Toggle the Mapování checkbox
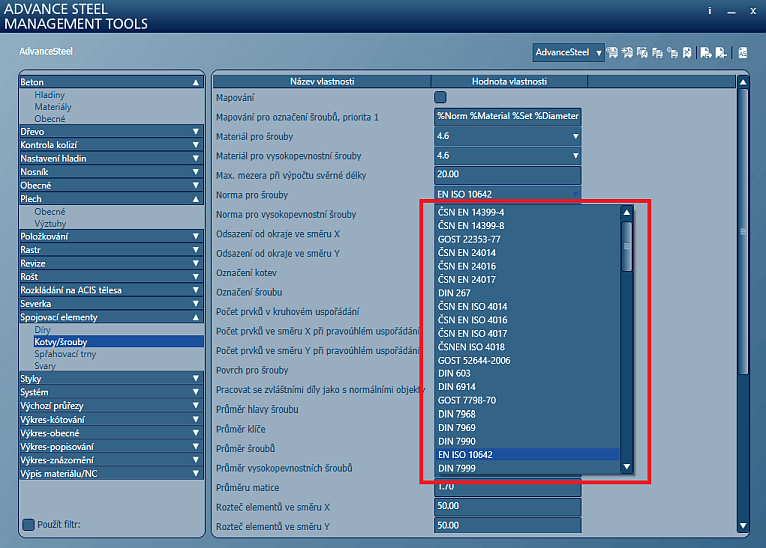The width and height of the screenshot is (766, 548). [x=440, y=97]
